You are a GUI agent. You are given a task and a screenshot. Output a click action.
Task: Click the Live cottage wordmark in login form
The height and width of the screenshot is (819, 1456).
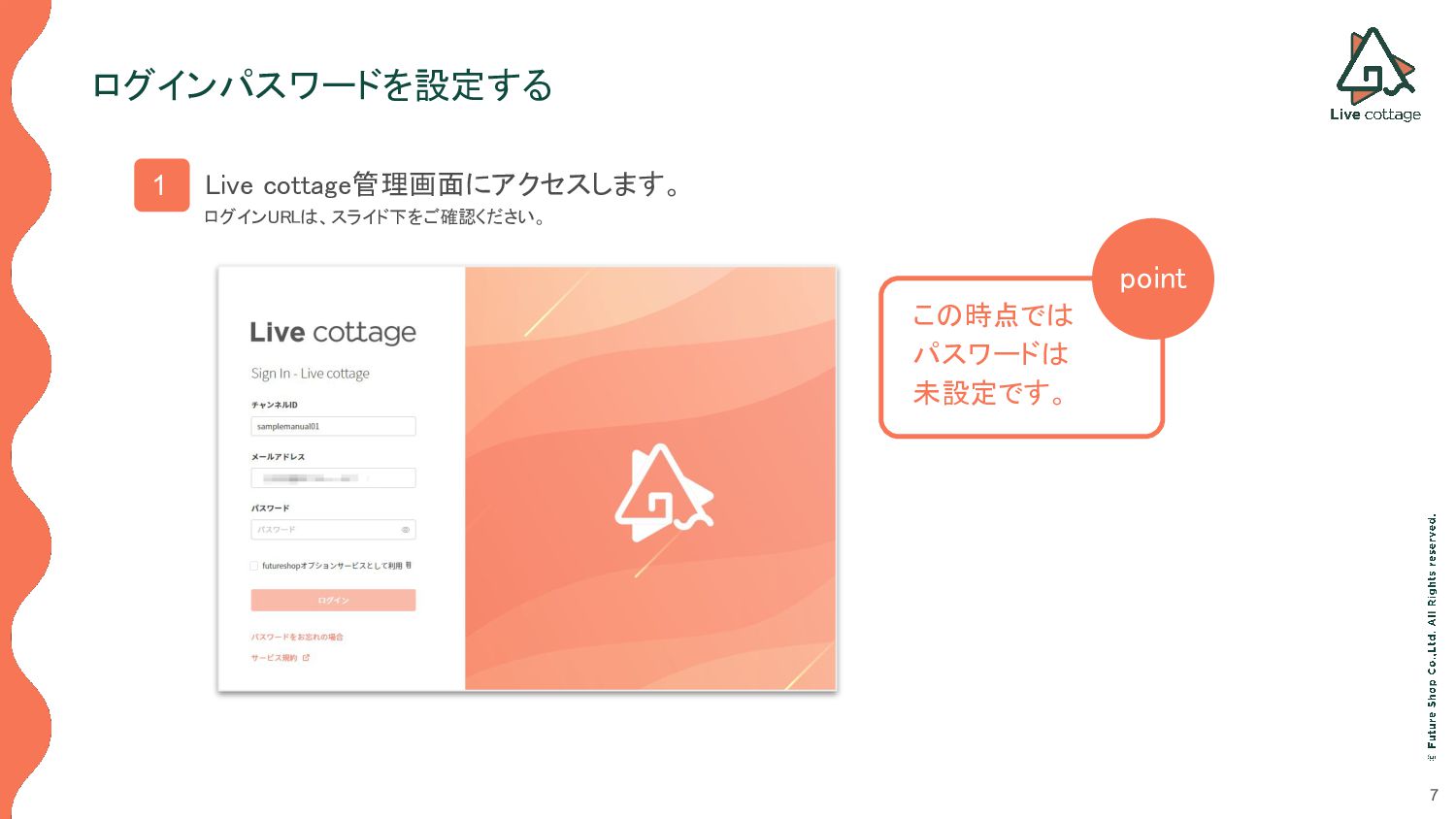333,333
